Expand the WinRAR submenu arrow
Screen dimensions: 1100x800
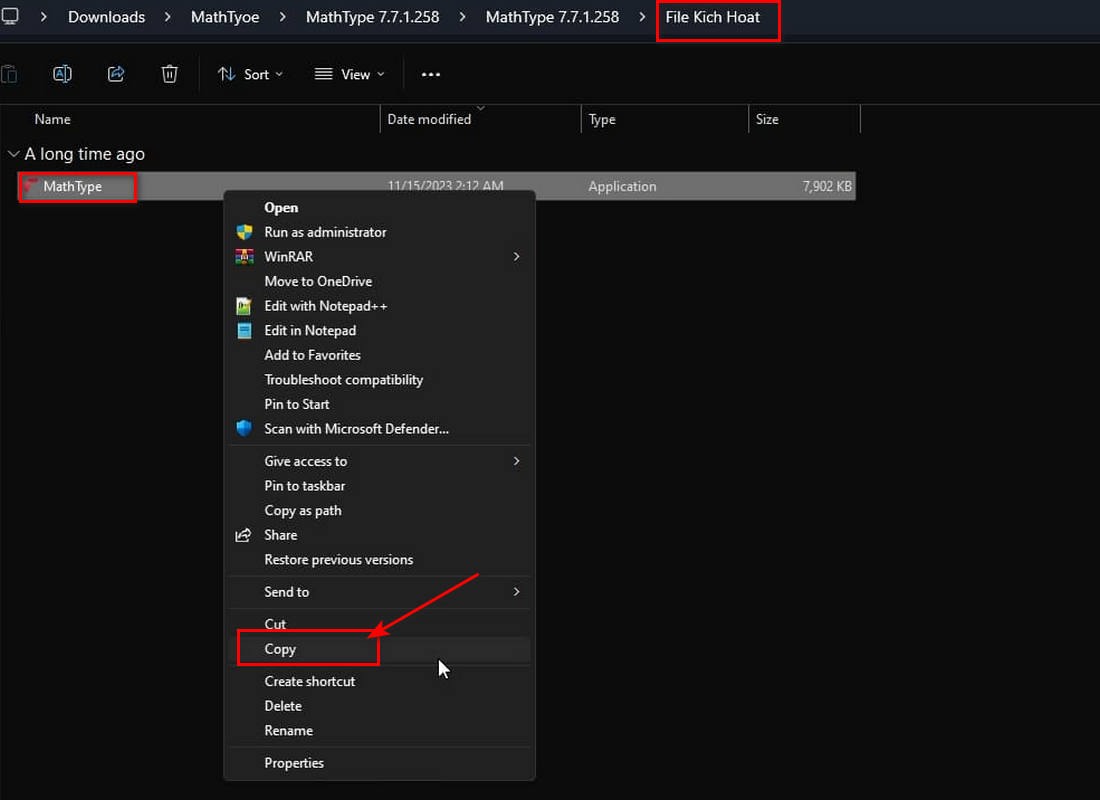click(516, 257)
